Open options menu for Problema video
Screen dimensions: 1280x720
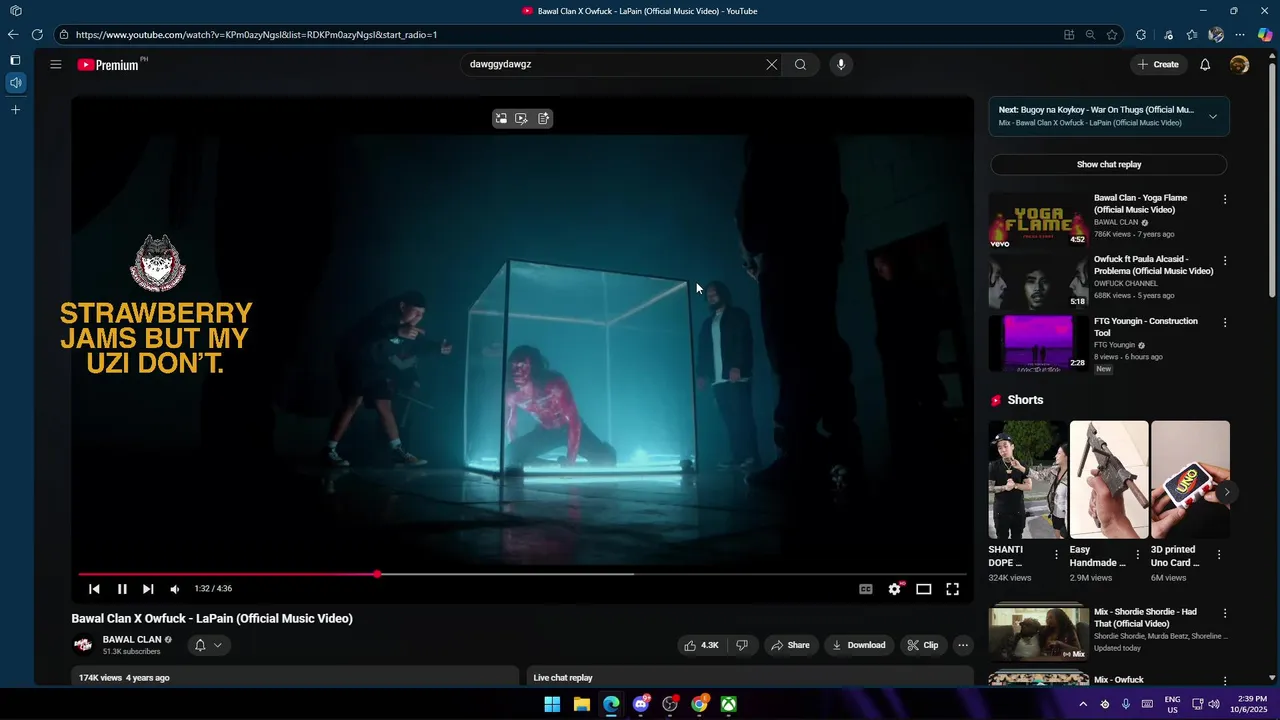coord(1225,261)
